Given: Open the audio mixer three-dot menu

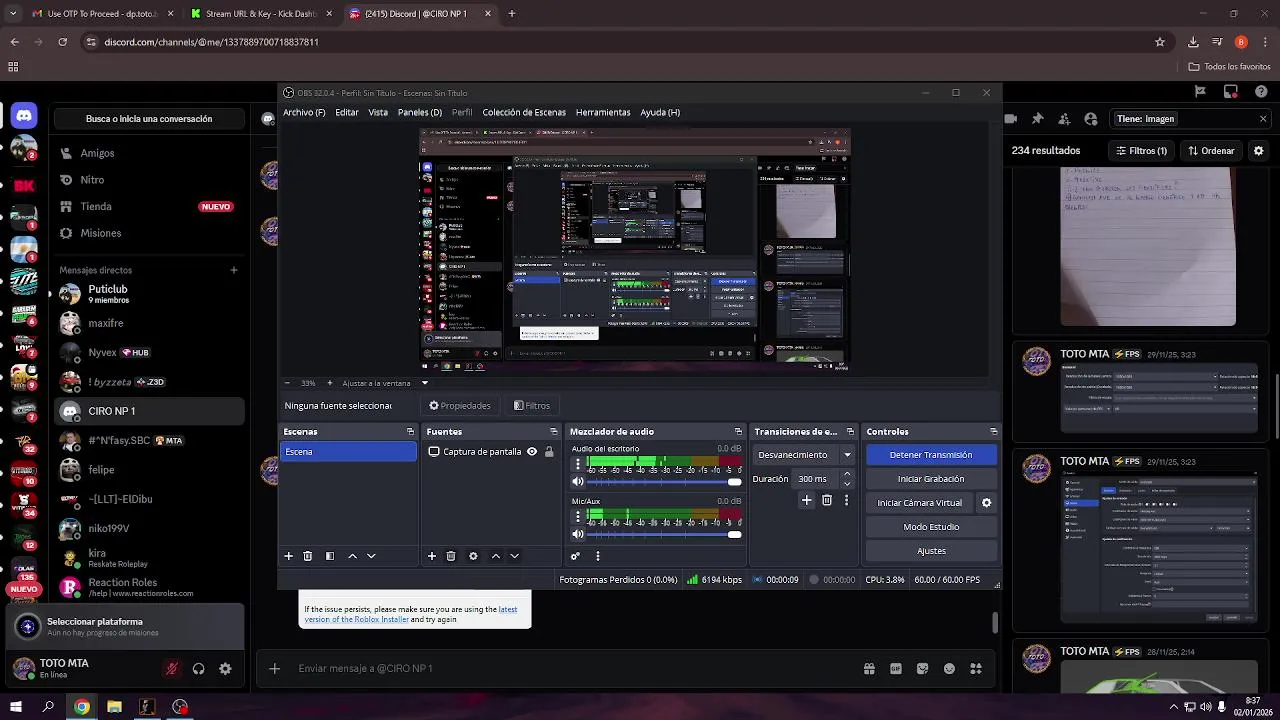Looking at the screenshot, I should pos(597,556).
